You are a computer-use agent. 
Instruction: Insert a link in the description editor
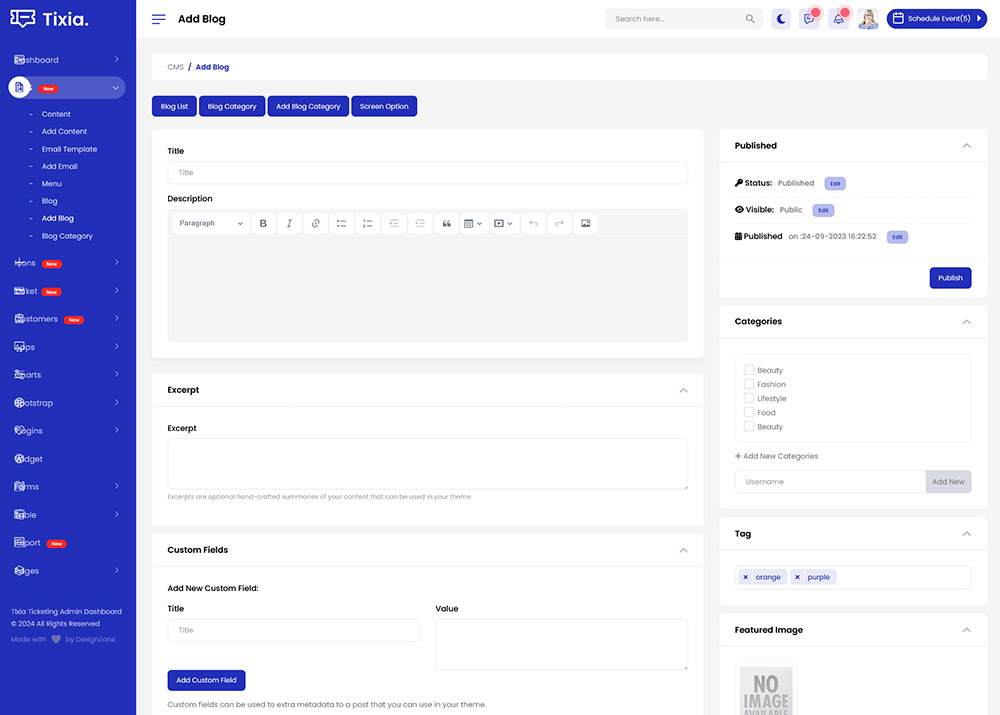pyautogui.click(x=315, y=223)
